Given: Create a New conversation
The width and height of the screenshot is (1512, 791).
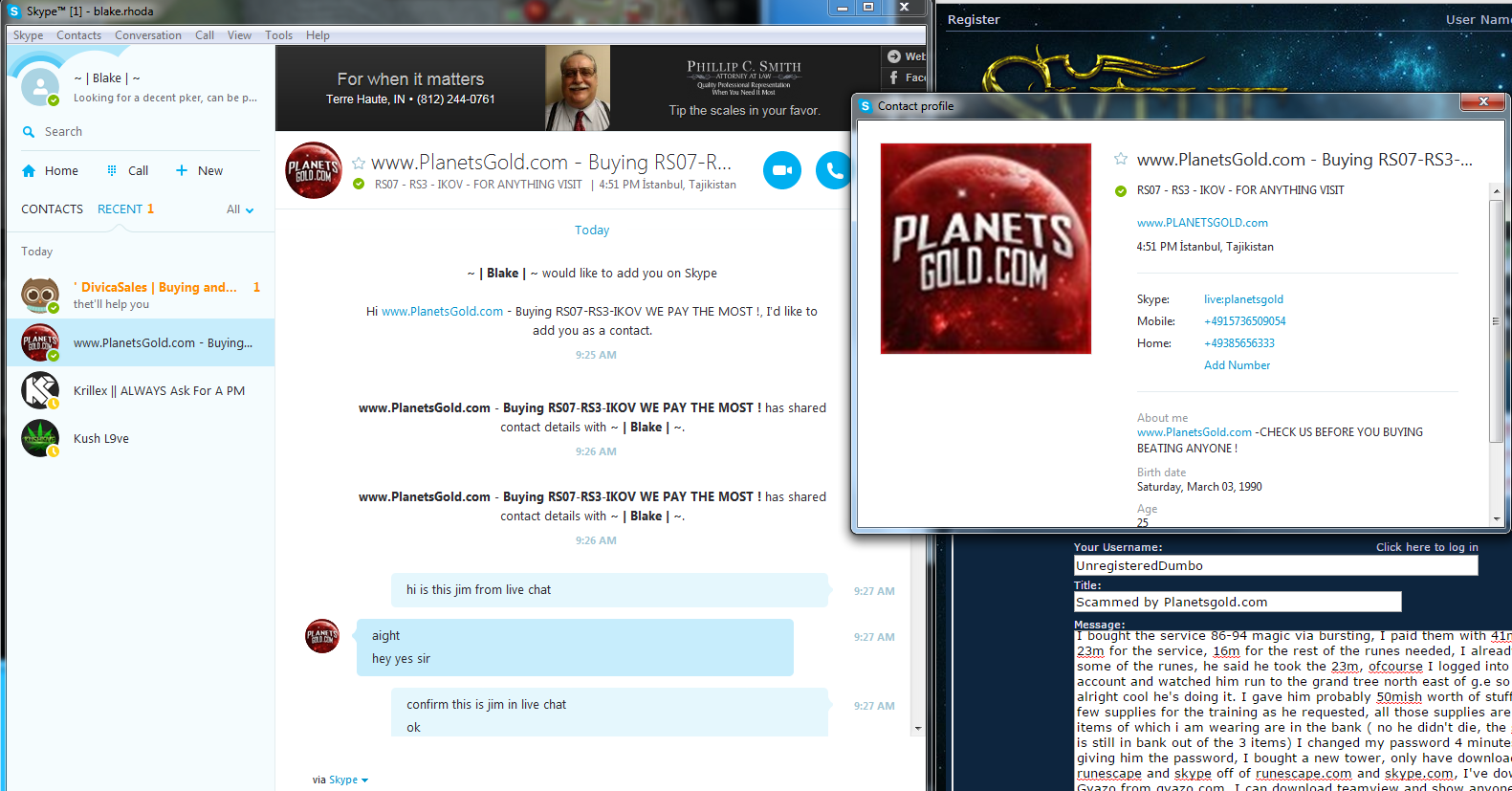Looking at the screenshot, I should (199, 170).
